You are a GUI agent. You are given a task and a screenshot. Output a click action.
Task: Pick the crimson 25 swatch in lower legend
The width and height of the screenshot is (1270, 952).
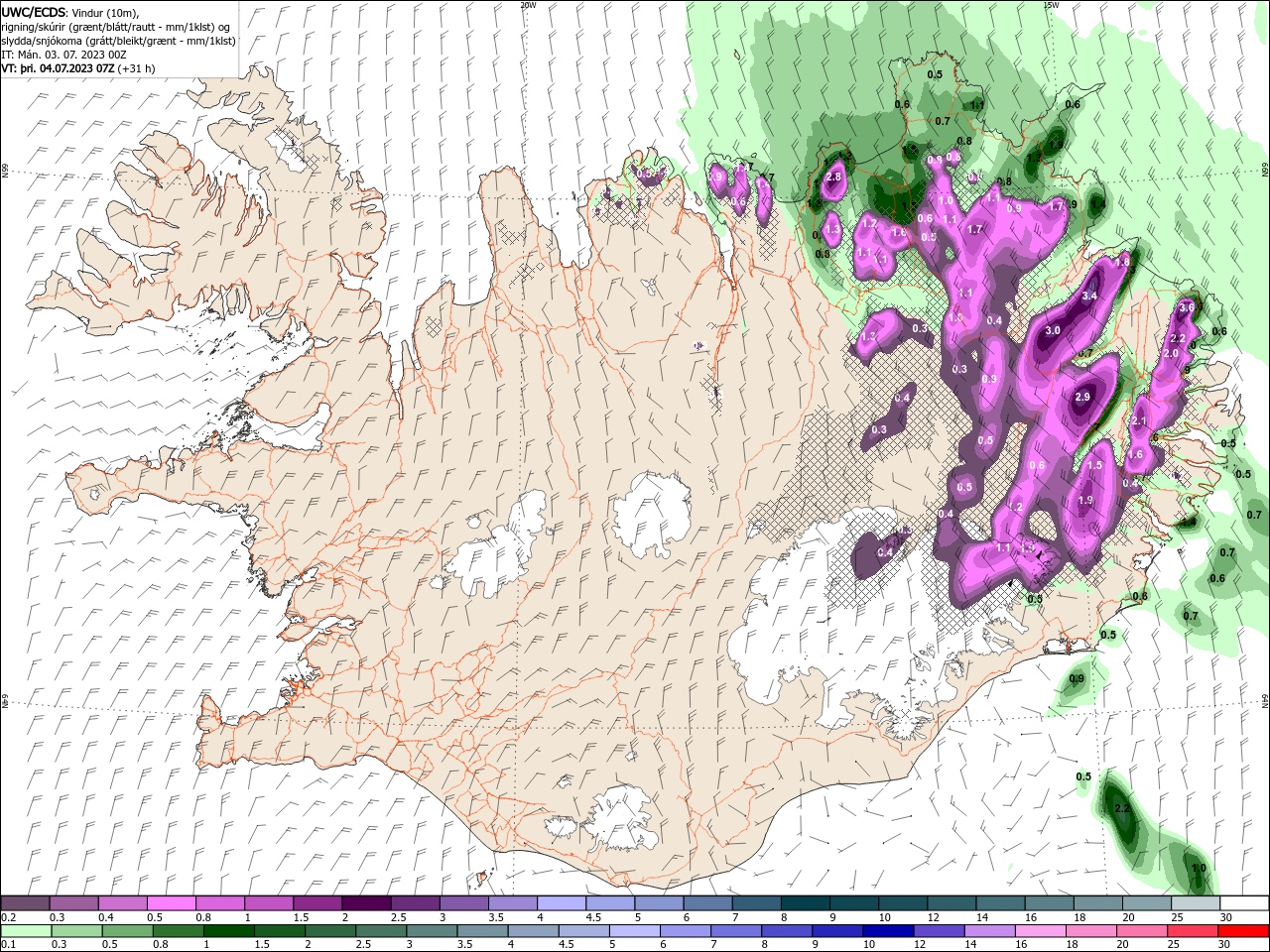[x=1193, y=931]
